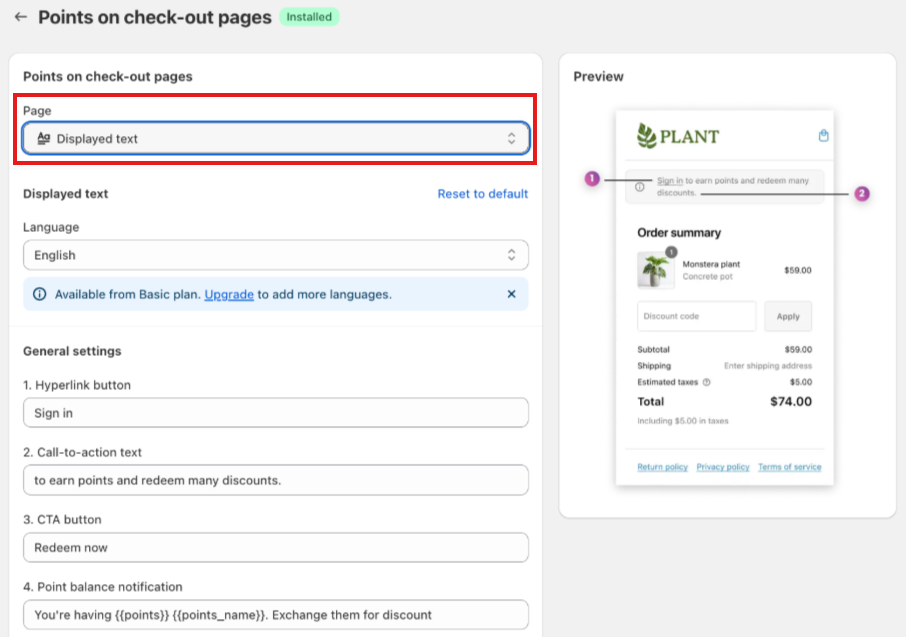Image resolution: width=906 pixels, height=637 pixels.
Task: Open the Page dropdown showing Displayed text
Action: click(x=276, y=139)
